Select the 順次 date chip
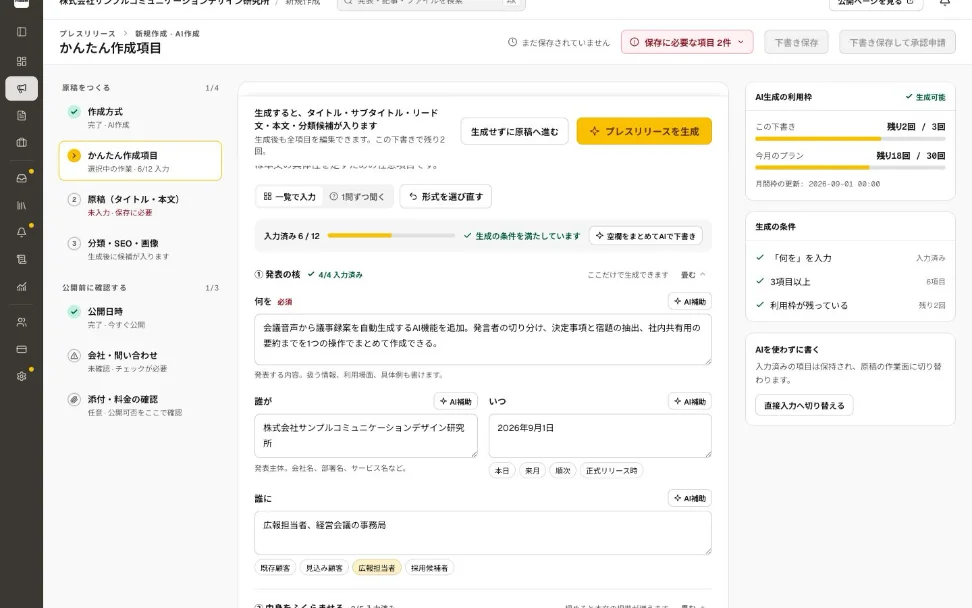 pos(563,470)
